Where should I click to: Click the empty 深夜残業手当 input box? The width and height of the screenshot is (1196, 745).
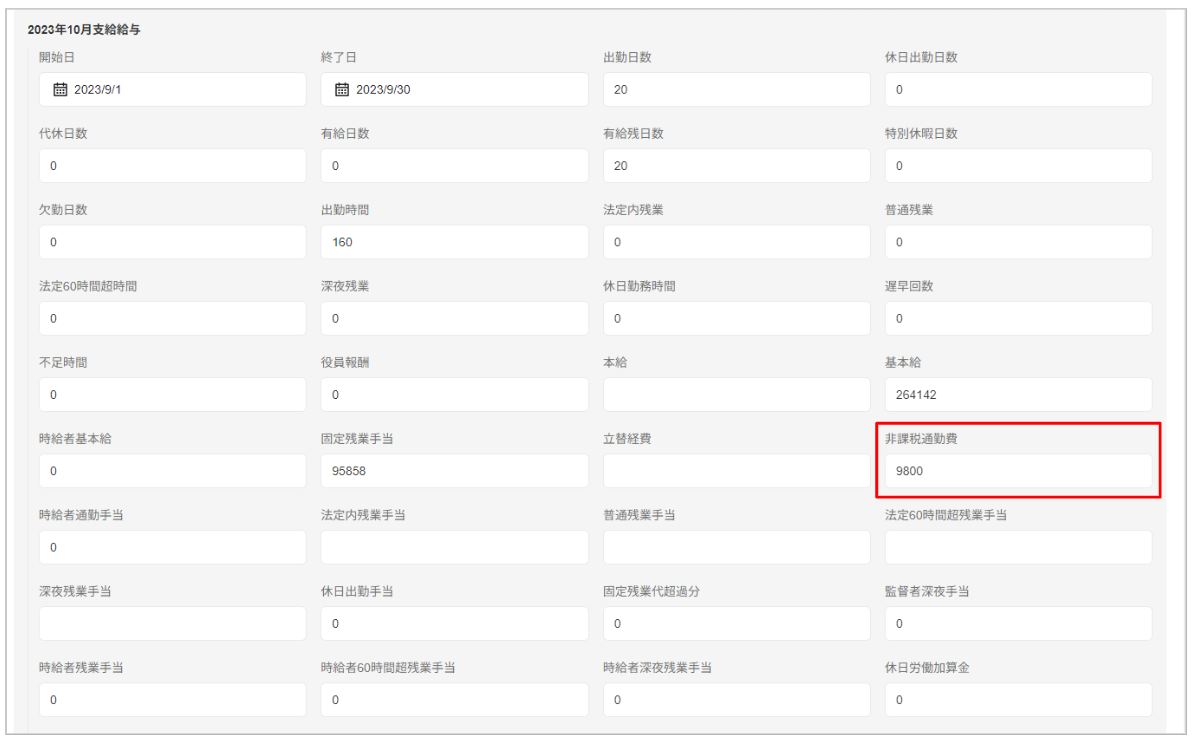click(x=172, y=624)
